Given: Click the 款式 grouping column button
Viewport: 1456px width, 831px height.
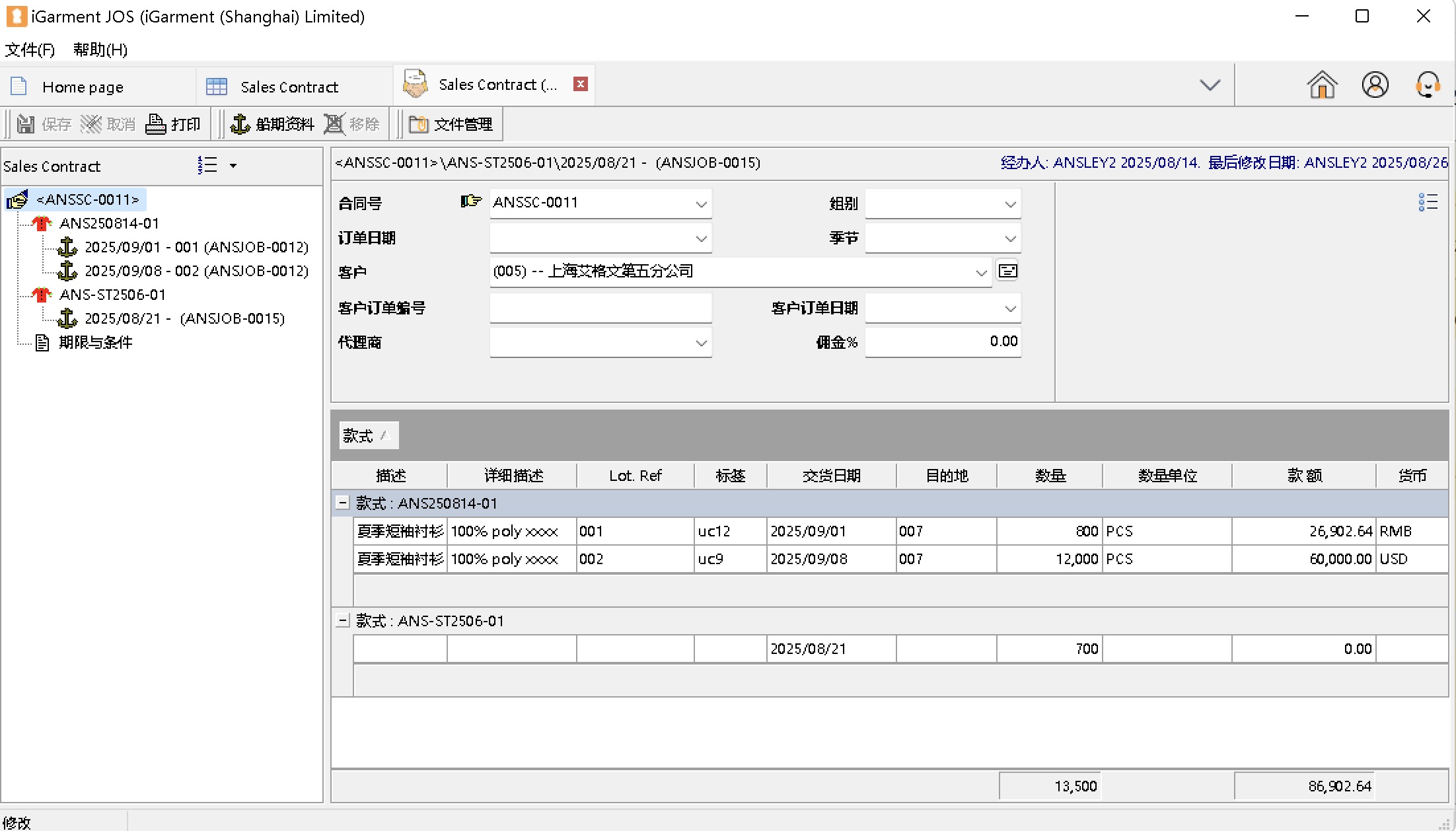Looking at the screenshot, I should (x=368, y=435).
